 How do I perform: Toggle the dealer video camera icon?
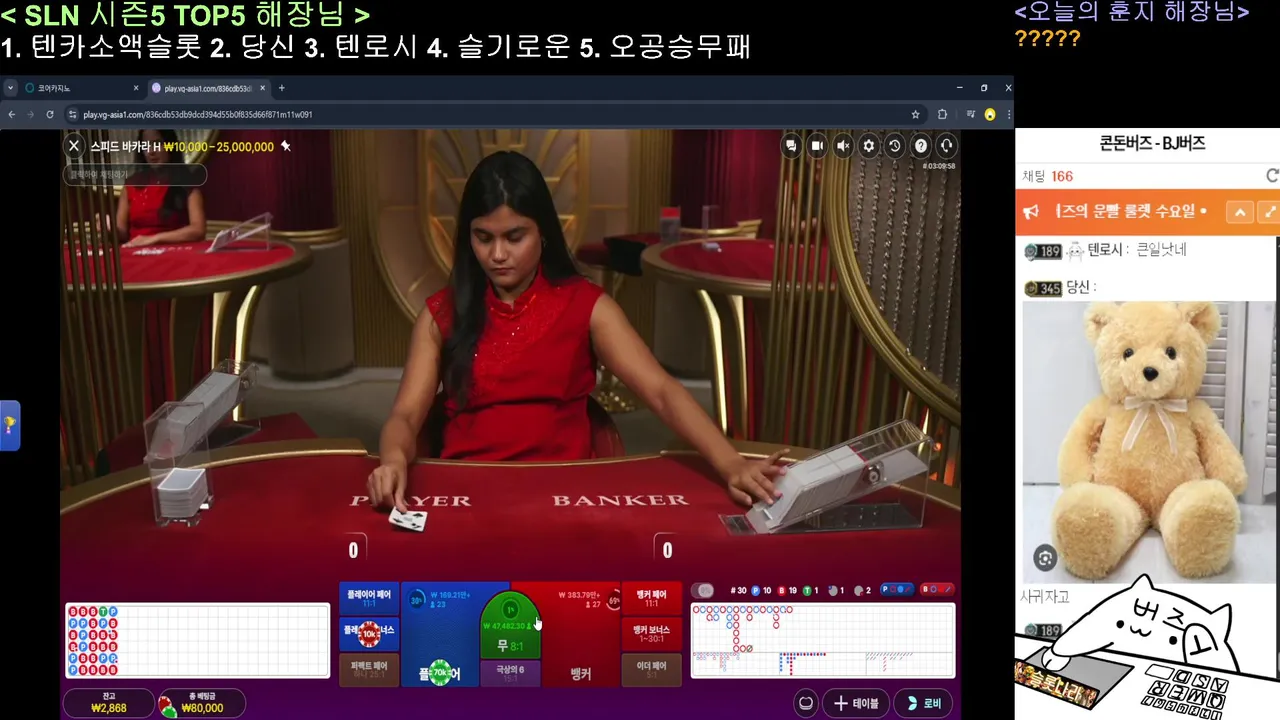click(x=817, y=146)
